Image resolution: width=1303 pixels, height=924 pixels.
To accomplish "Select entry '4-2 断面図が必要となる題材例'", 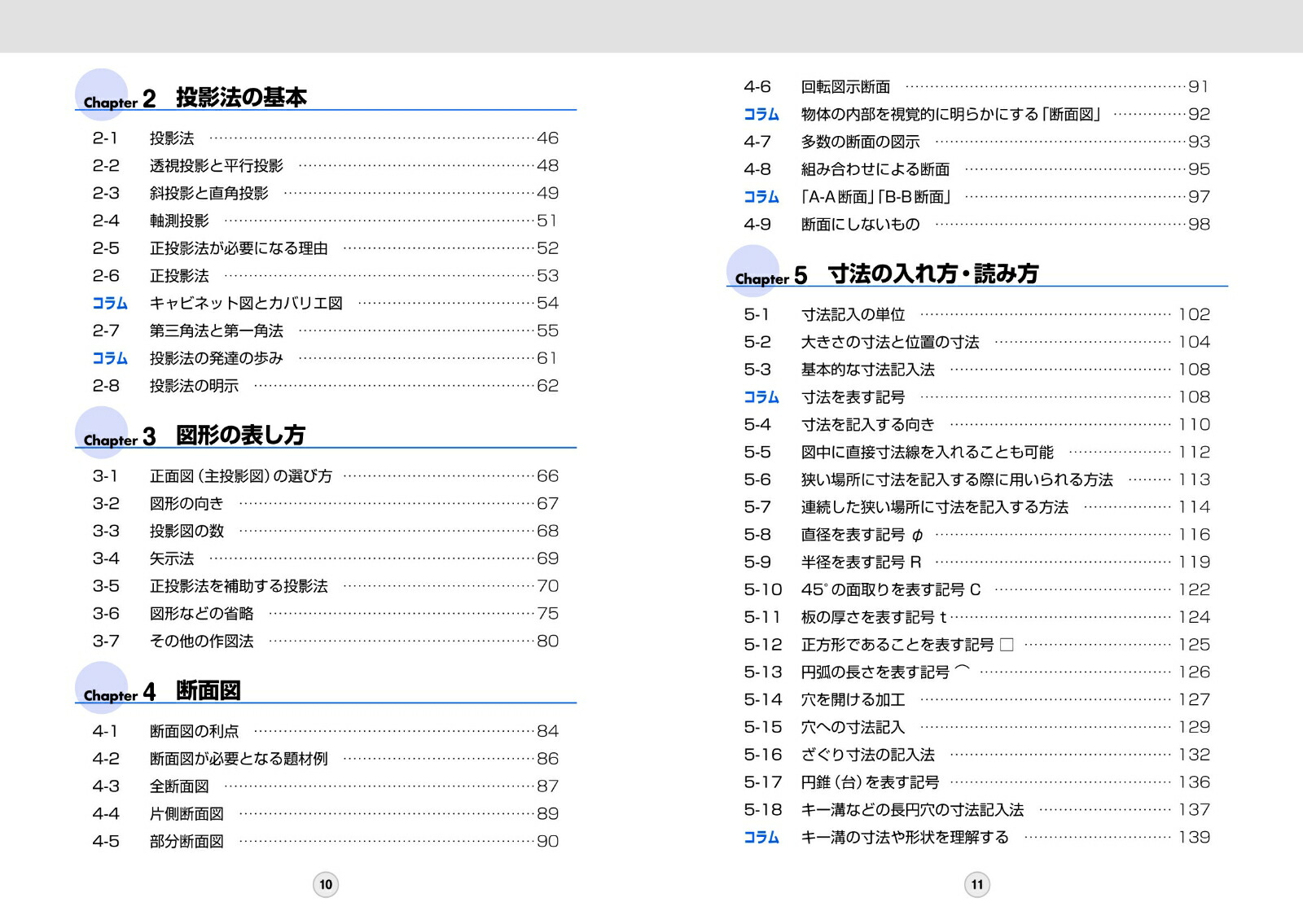I will coord(326,760).
